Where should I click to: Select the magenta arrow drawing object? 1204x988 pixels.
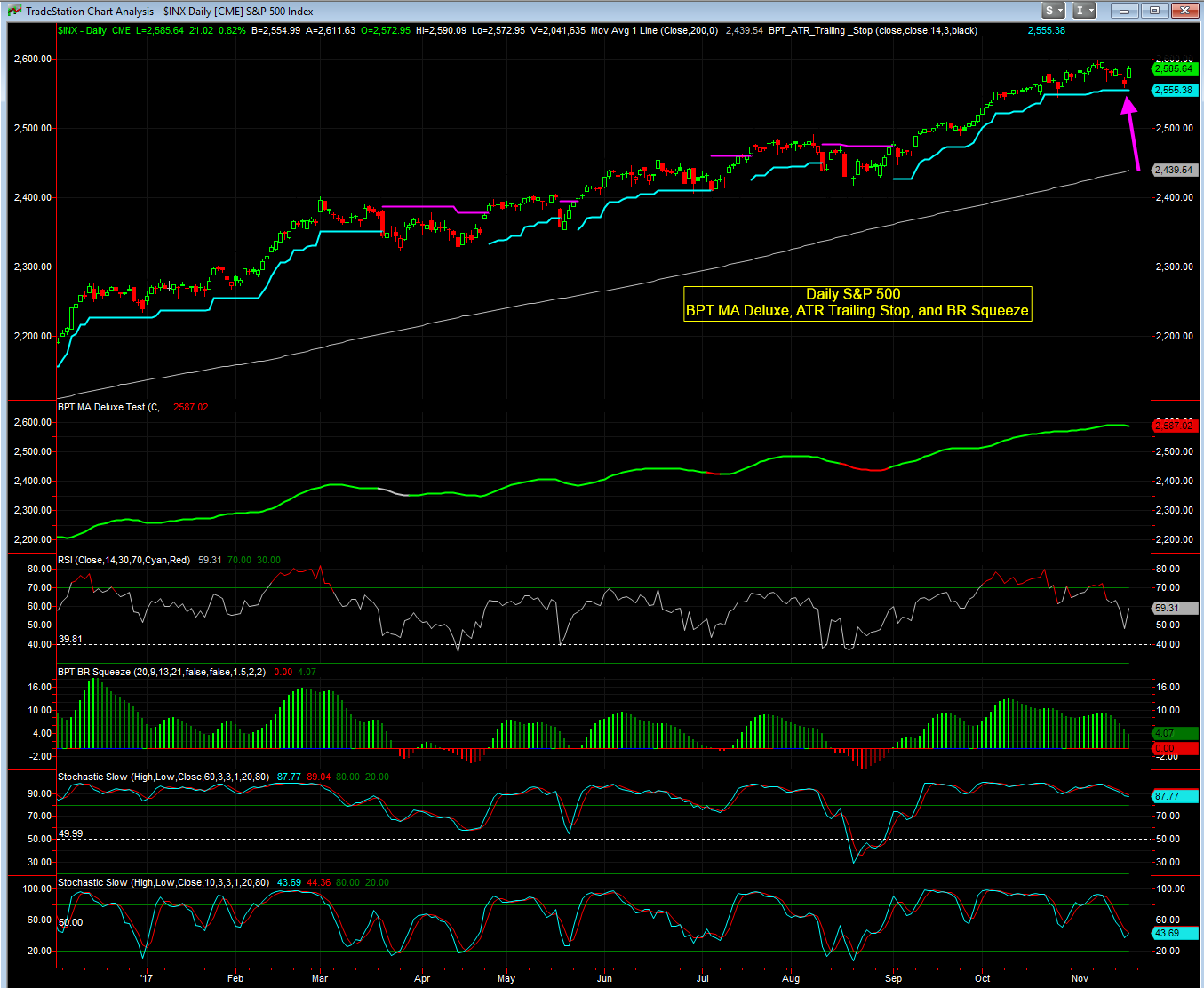point(1130,133)
